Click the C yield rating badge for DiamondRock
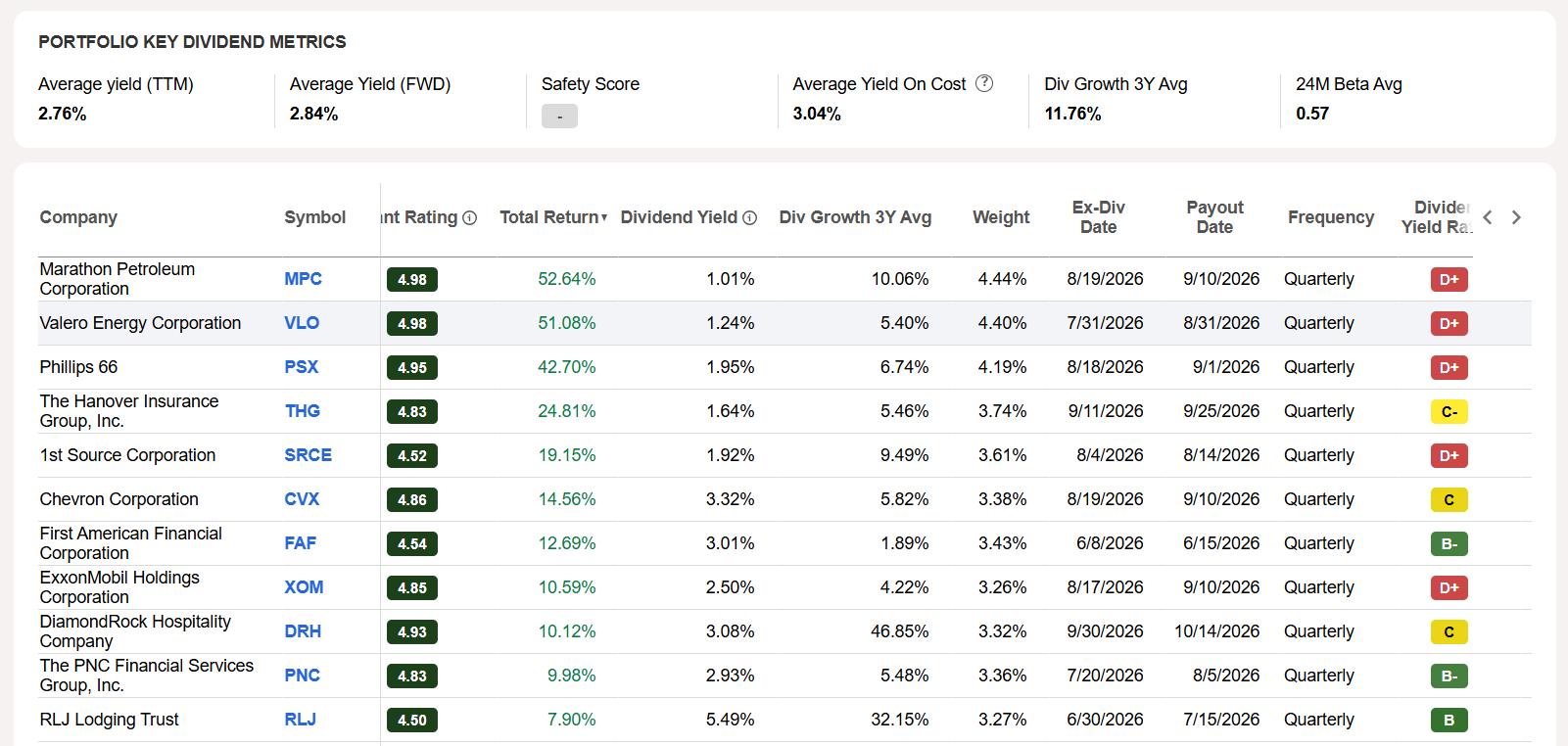Screen dimensions: 1568x746 click(1449, 631)
